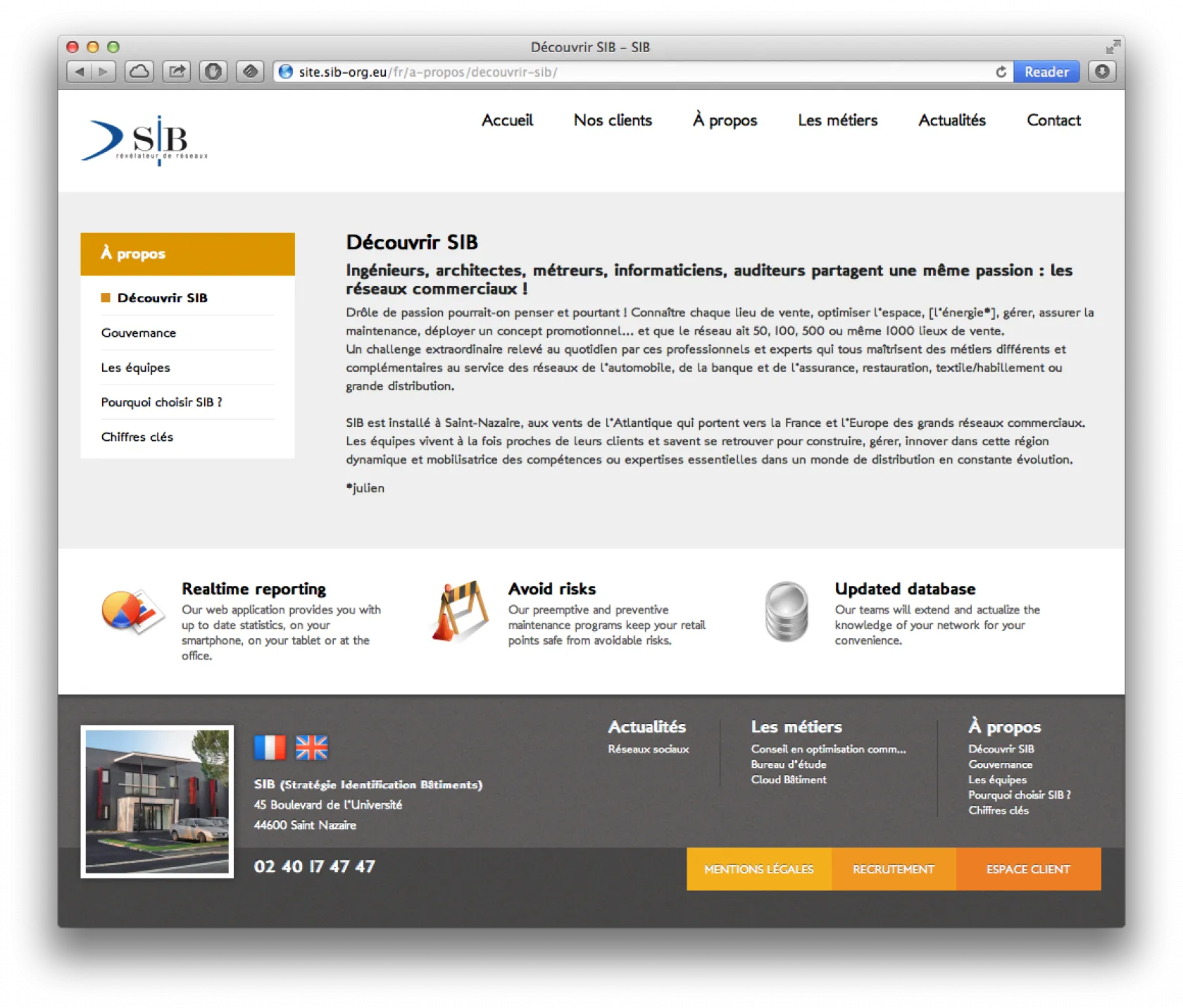Click the Safari back arrow button
Image resolution: width=1183 pixels, height=1008 pixels.
(x=80, y=72)
